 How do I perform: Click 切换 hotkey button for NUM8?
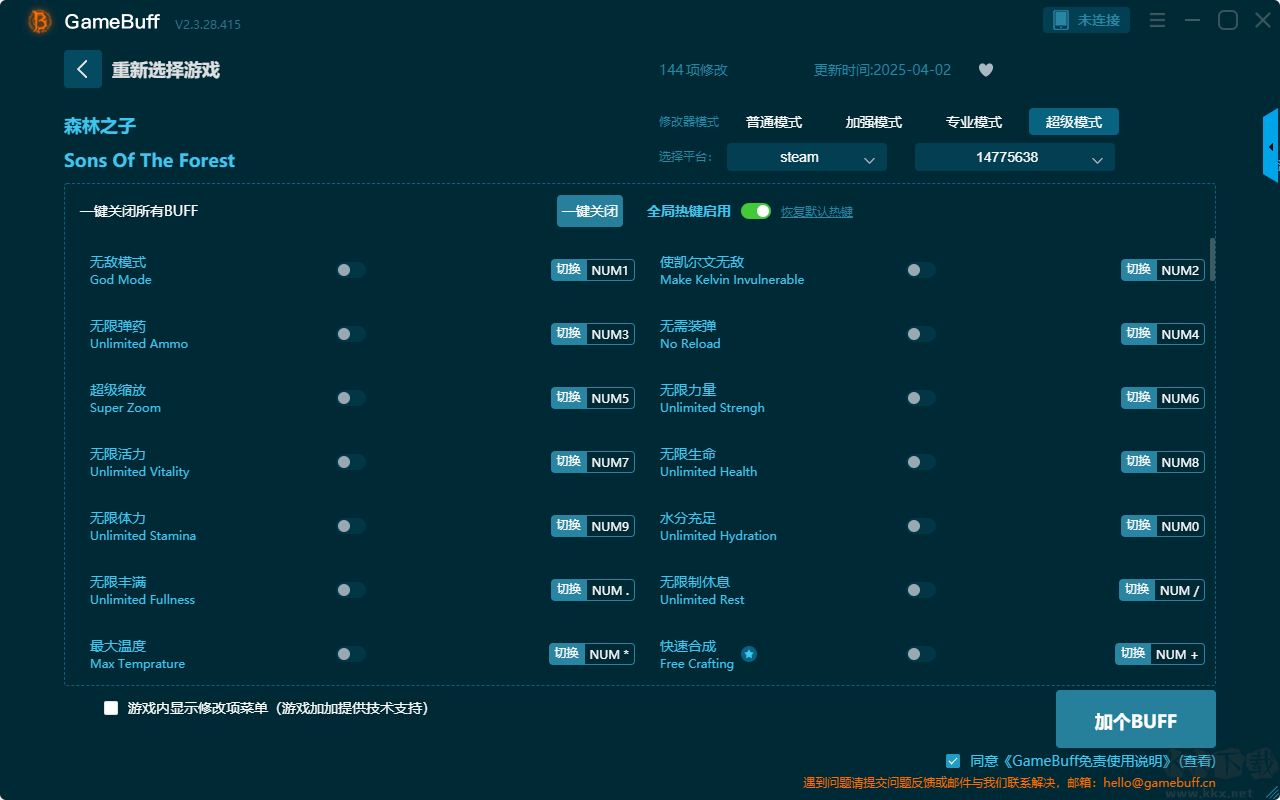click(1139, 462)
